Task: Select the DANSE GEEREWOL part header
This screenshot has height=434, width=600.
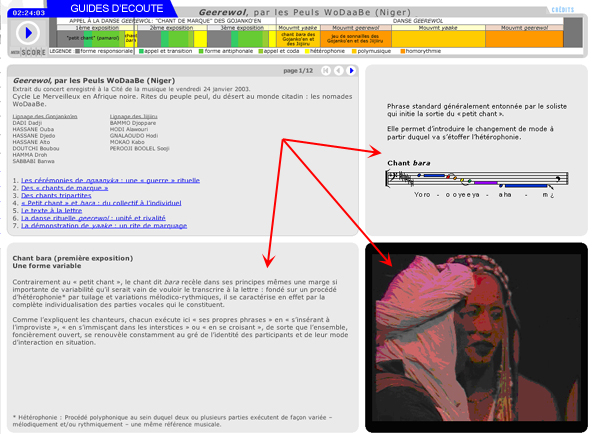Action: (x=420, y=21)
